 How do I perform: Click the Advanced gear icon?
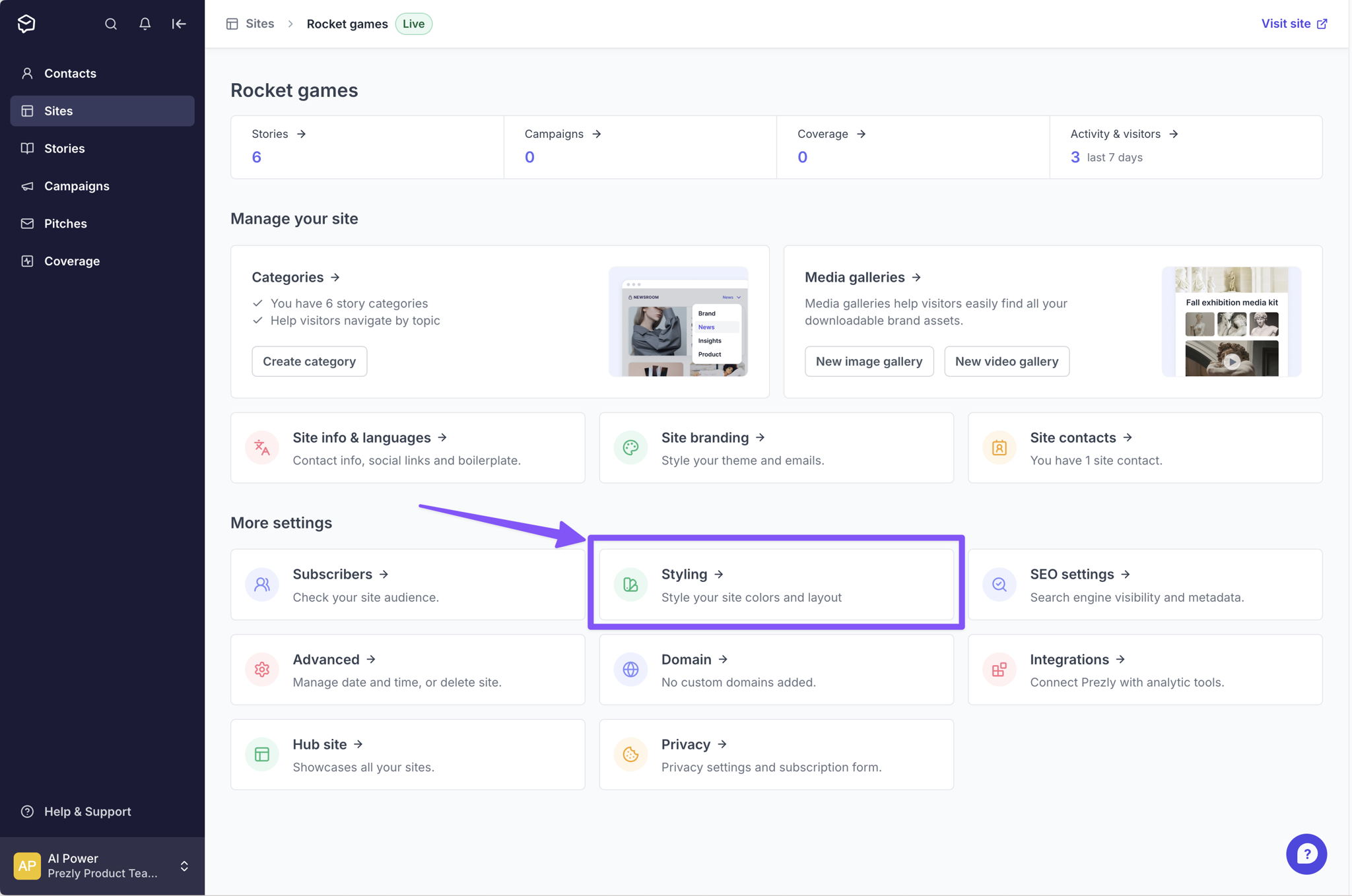262,670
